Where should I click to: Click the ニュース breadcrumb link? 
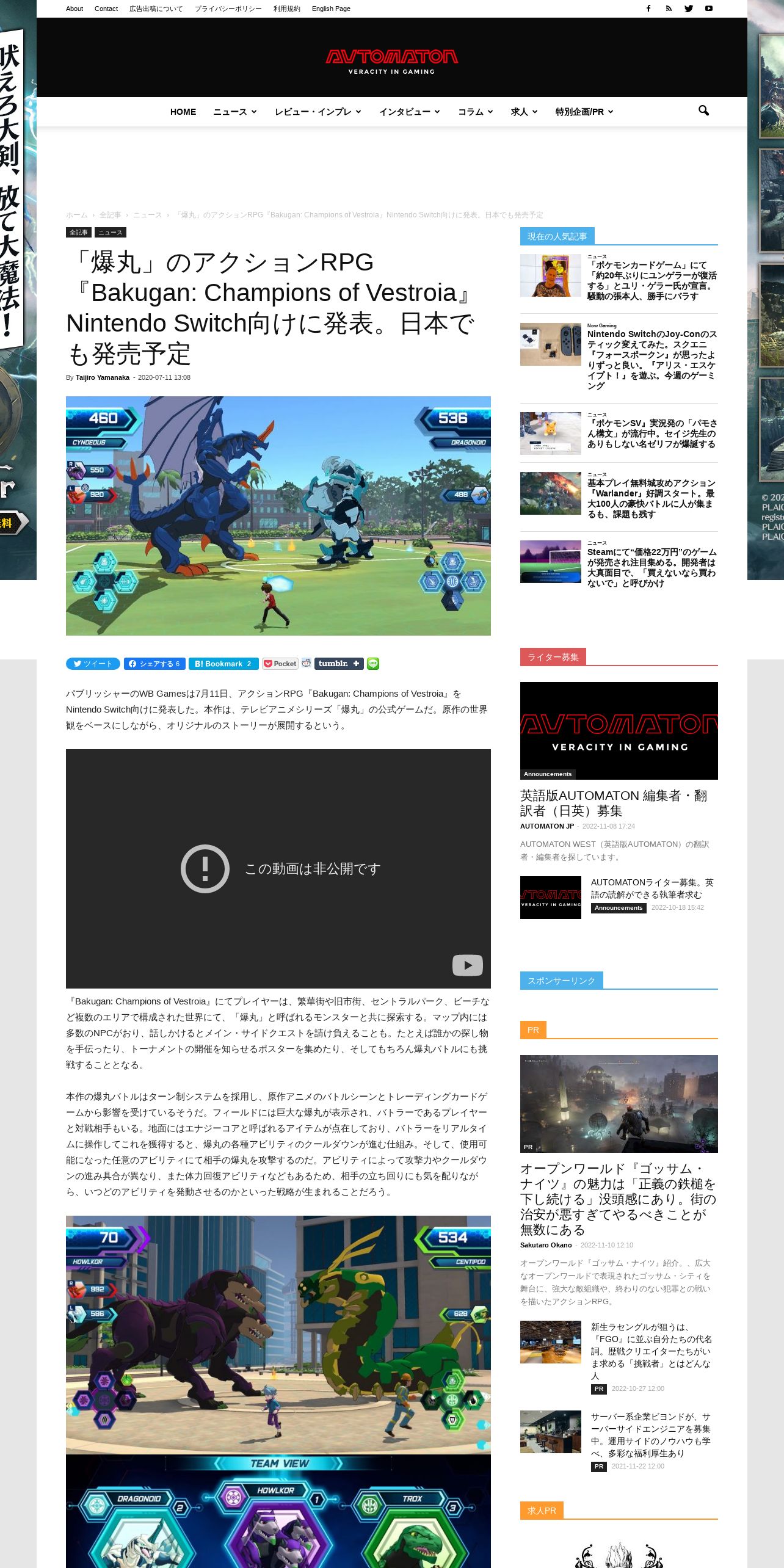[147, 215]
